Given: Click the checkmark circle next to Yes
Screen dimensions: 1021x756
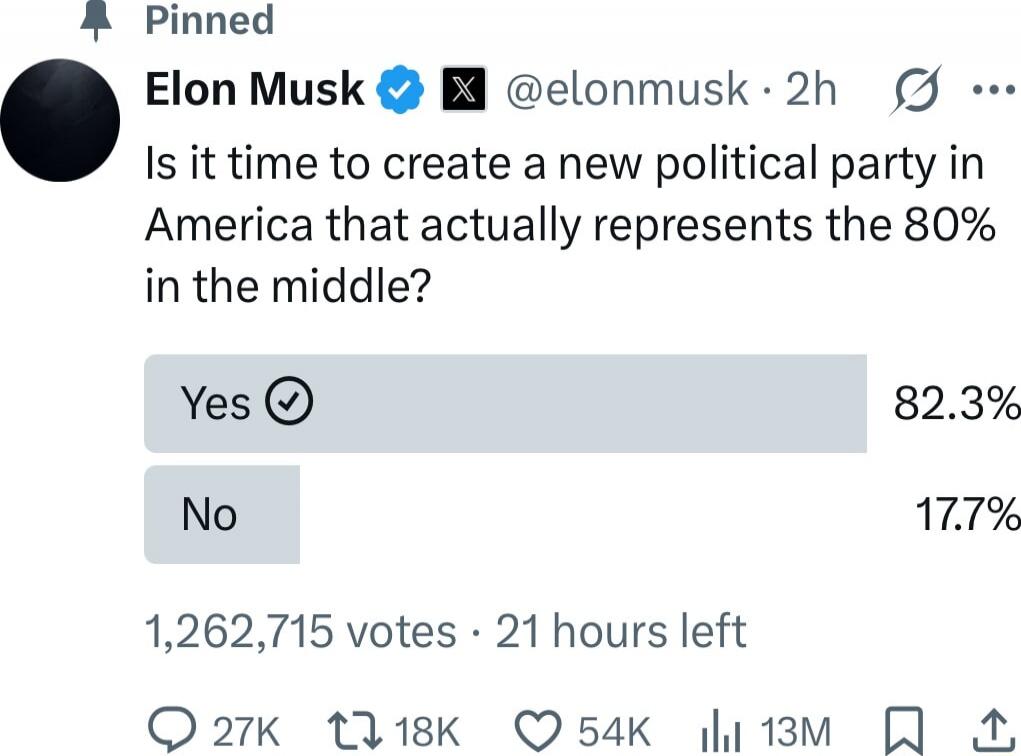Looking at the screenshot, I should (x=289, y=401).
